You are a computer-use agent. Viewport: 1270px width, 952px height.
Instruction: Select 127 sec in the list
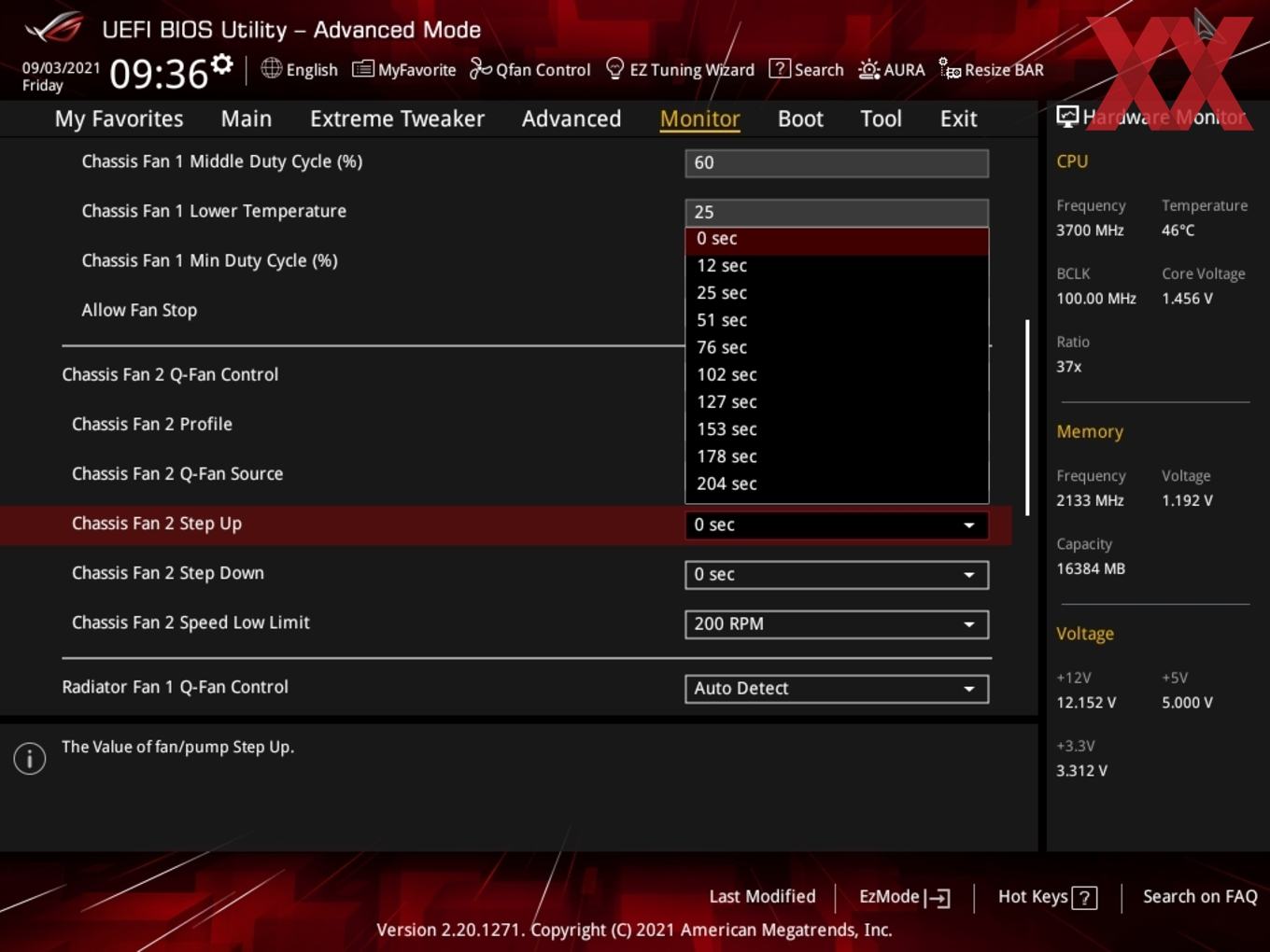(x=837, y=402)
